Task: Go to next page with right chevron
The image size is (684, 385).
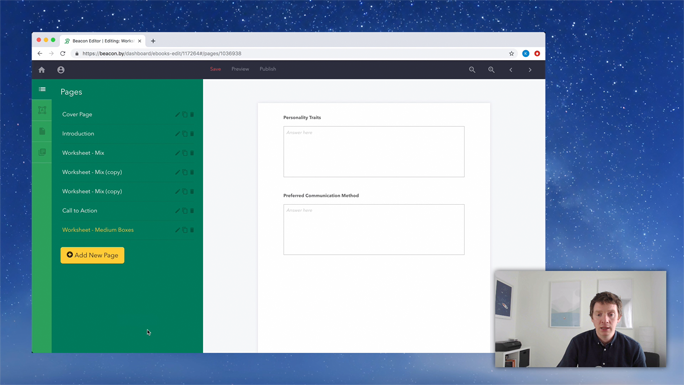Action: click(x=530, y=70)
